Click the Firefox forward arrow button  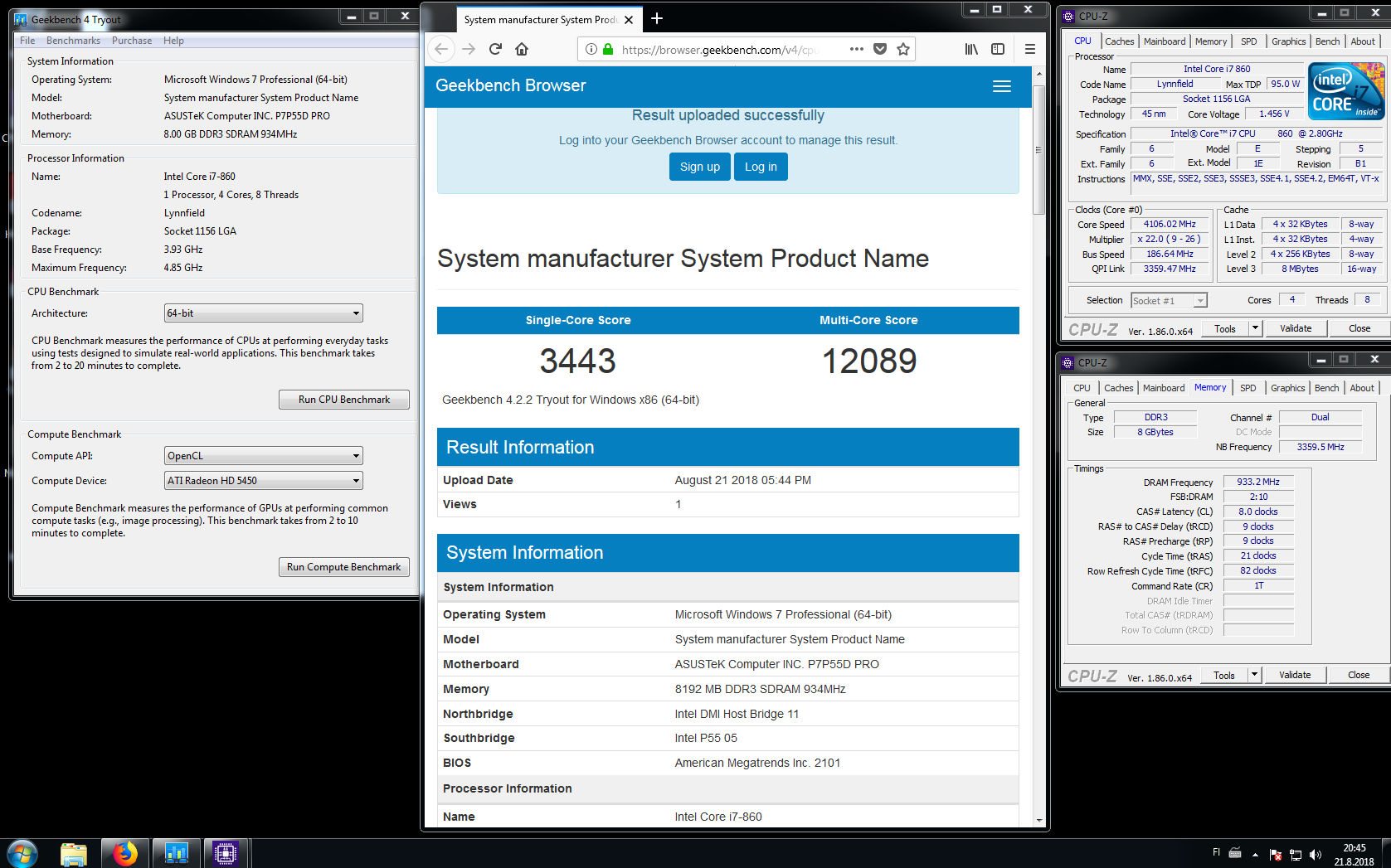(x=469, y=49)
